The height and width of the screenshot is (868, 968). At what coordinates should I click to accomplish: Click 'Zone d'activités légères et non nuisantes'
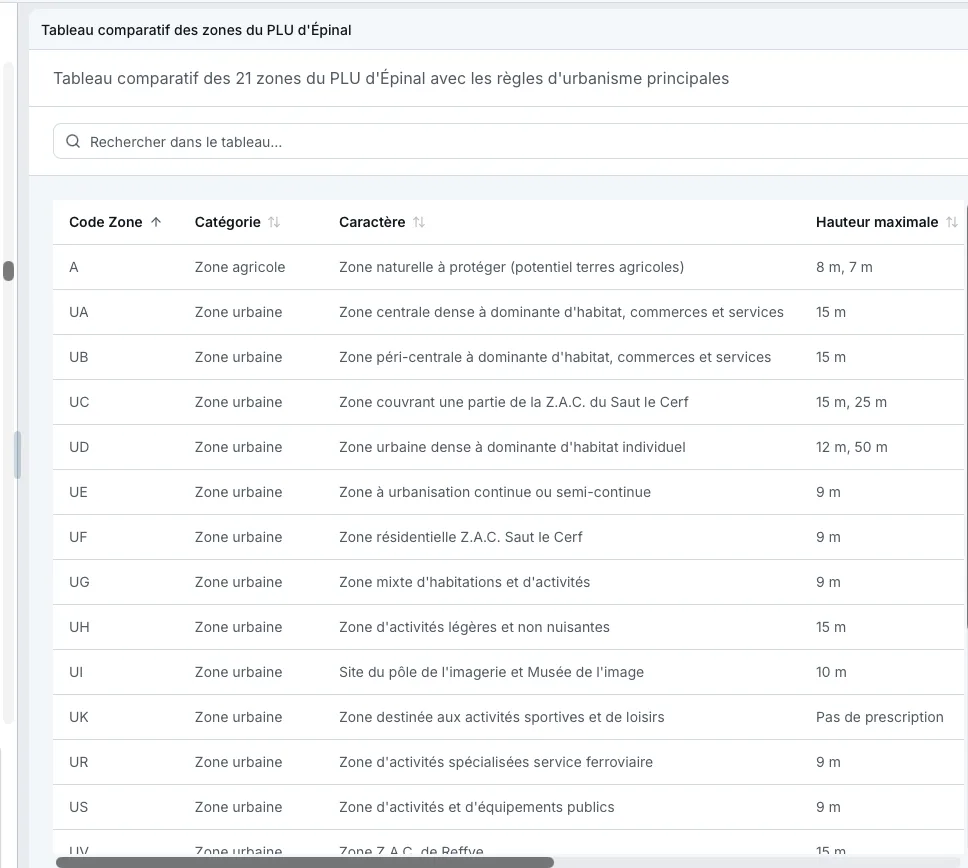tap(474, 628)
